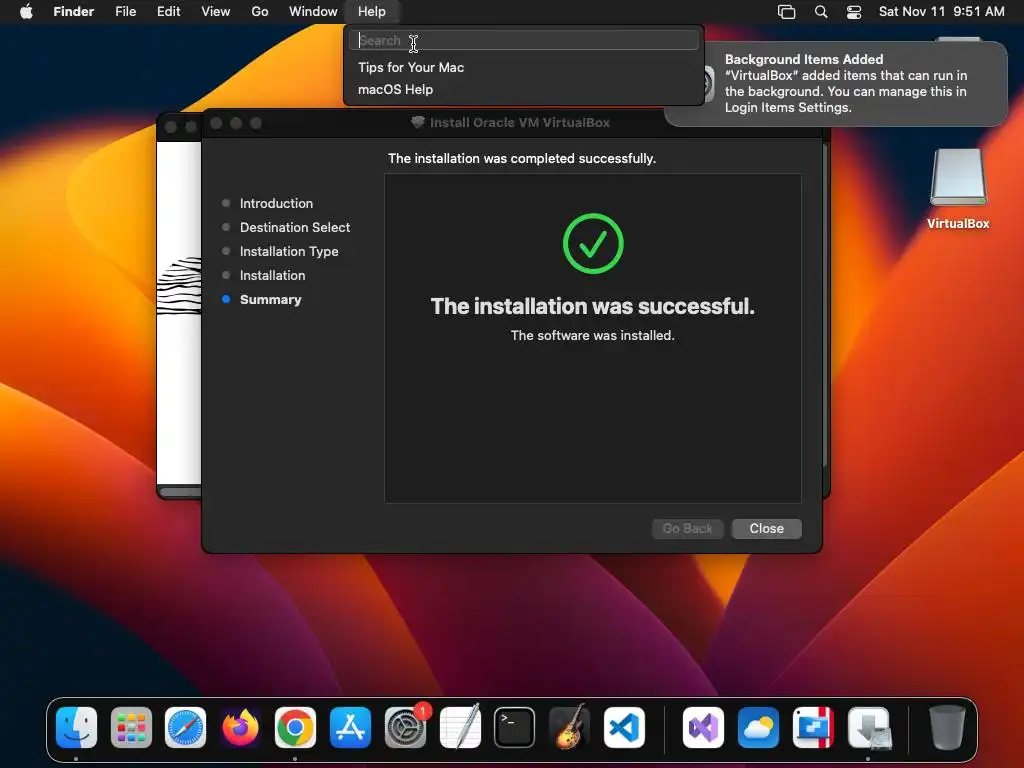Click the Go Back button
The height and width of the screenshot is (768, 1024).
coord(688,528)
